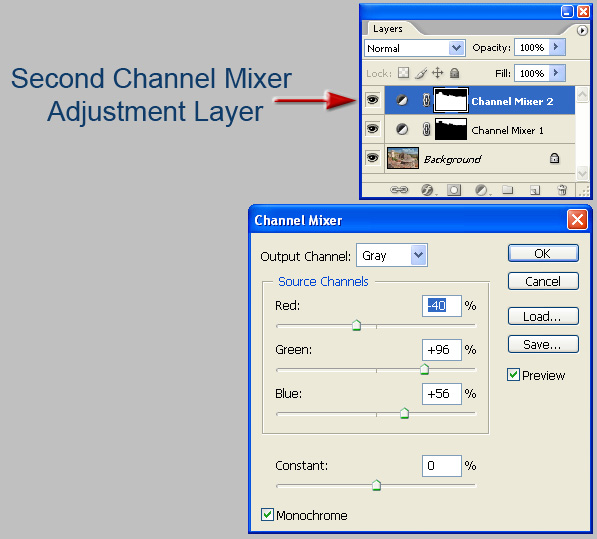This screenshot has height=539, width=597.
Task: Open the Output Channel Gray dropdown
Action: [x=392, y=255]
